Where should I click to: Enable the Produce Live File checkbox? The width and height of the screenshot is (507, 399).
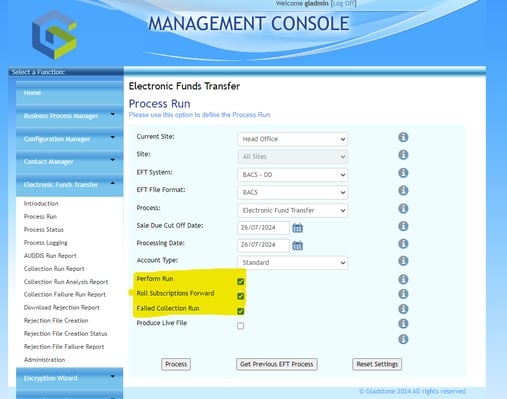pos(240,326)
